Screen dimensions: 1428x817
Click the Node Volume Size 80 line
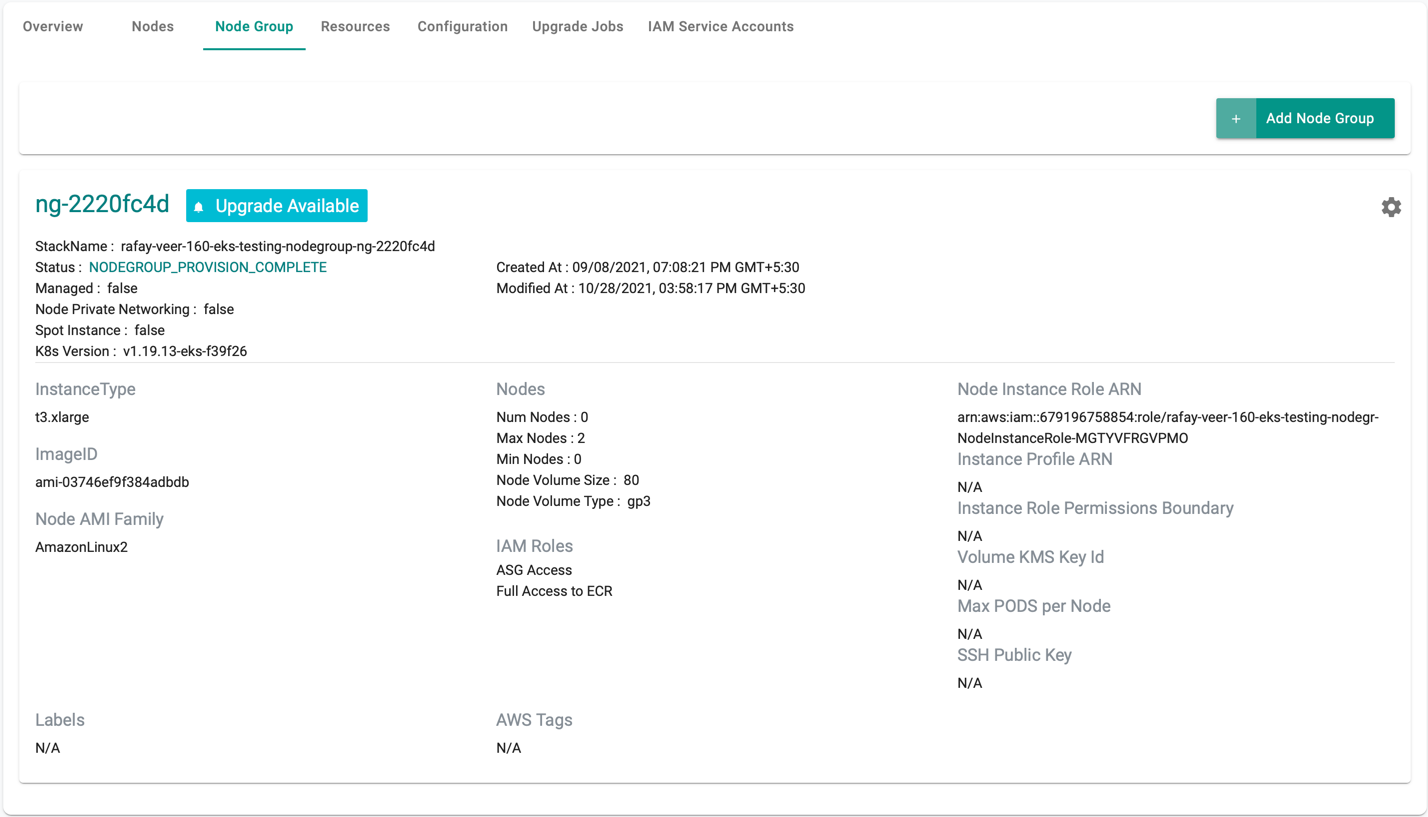(x=568, y=481)
